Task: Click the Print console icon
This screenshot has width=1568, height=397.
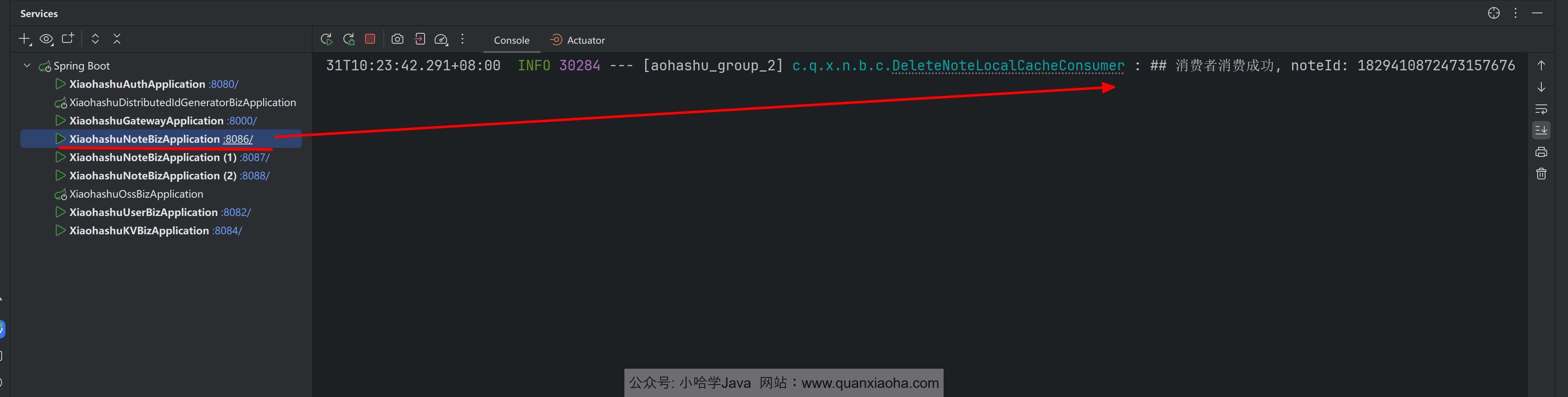Action: [x=1541, y=152]
